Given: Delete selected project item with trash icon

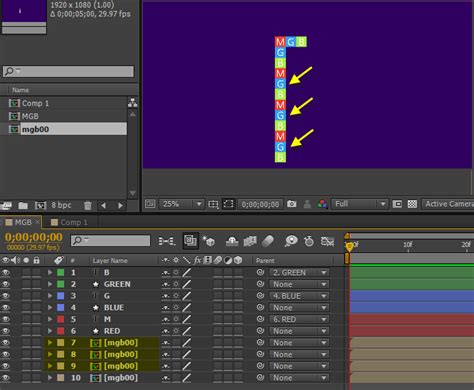Looking at the screenshot, I should pyautogui.click(x=88, y=205).
